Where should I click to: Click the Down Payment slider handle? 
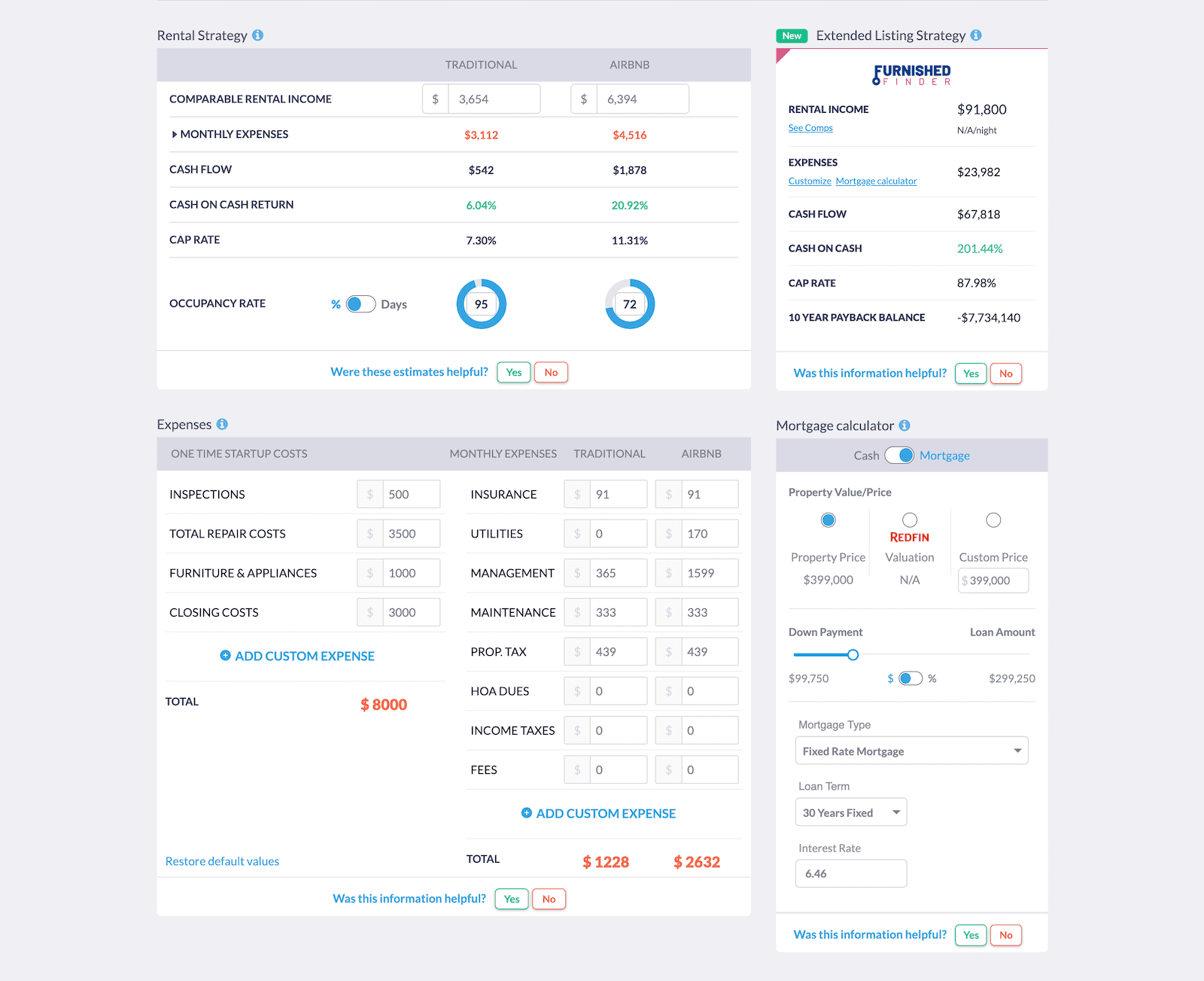pos(853,655)
